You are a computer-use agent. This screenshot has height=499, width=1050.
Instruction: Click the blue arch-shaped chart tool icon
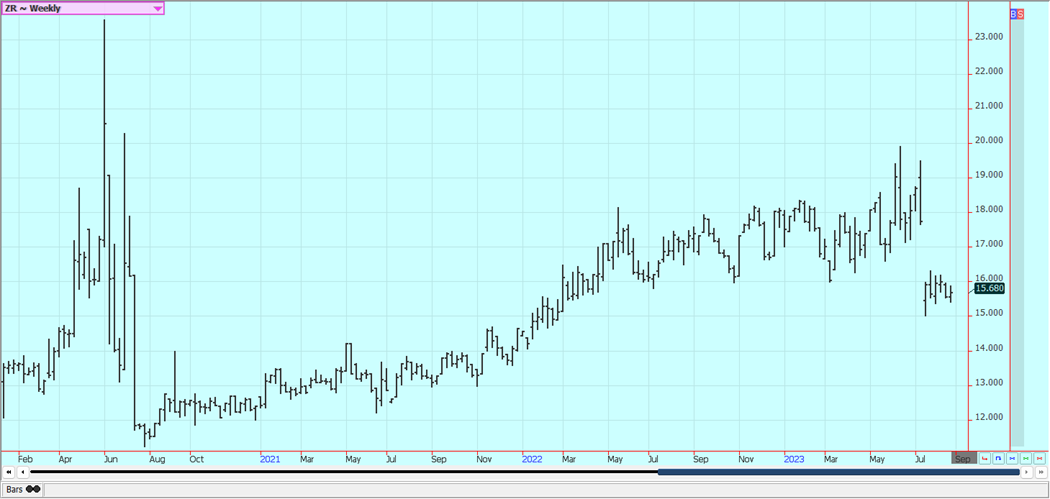pyautogui.click(x=998, y=458)
